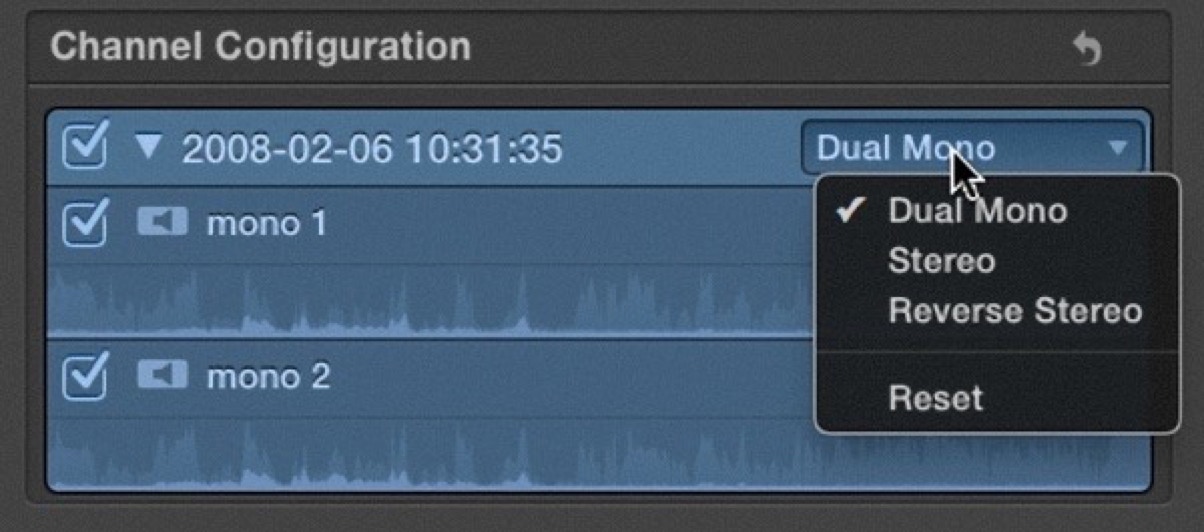Viewport: 1204px width, 532px height.
Task: Select the mono 1 waveform
Action: (430, 302)
